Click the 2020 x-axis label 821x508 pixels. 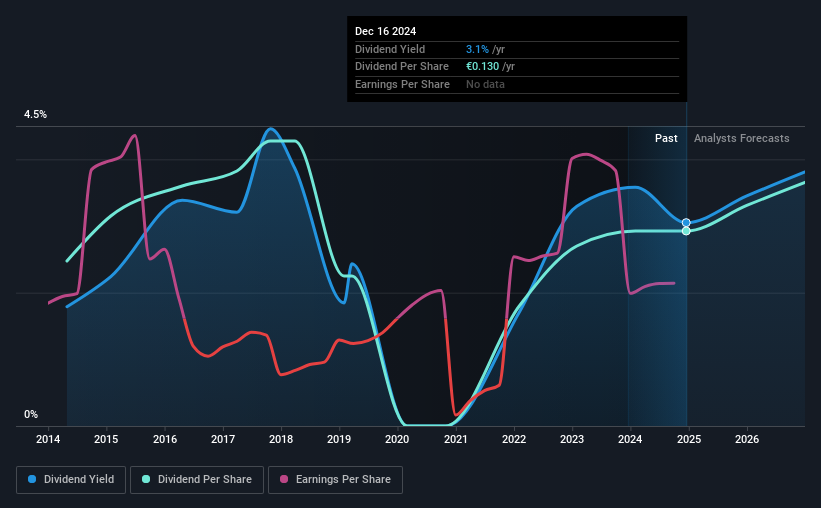coord(397,439)
